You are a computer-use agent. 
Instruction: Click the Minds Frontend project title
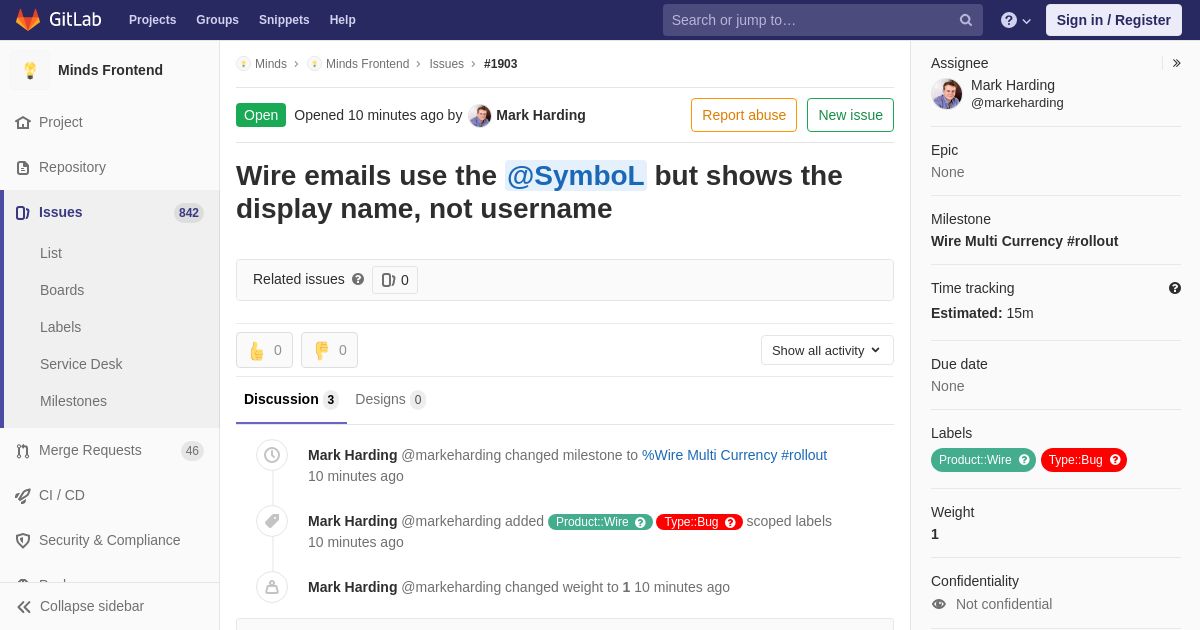pyautogui.click(x=110, y=70)
